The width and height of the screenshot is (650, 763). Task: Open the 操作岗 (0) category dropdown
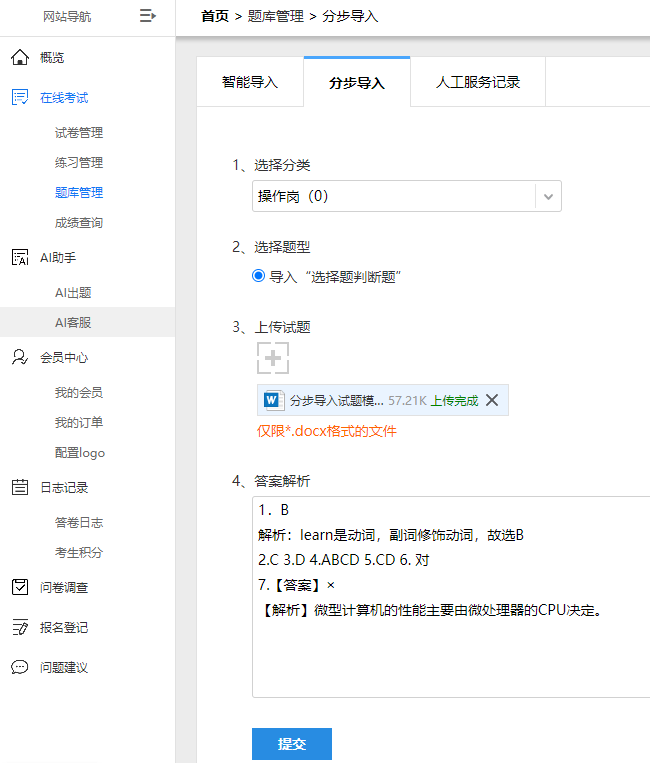coord(407,196)
